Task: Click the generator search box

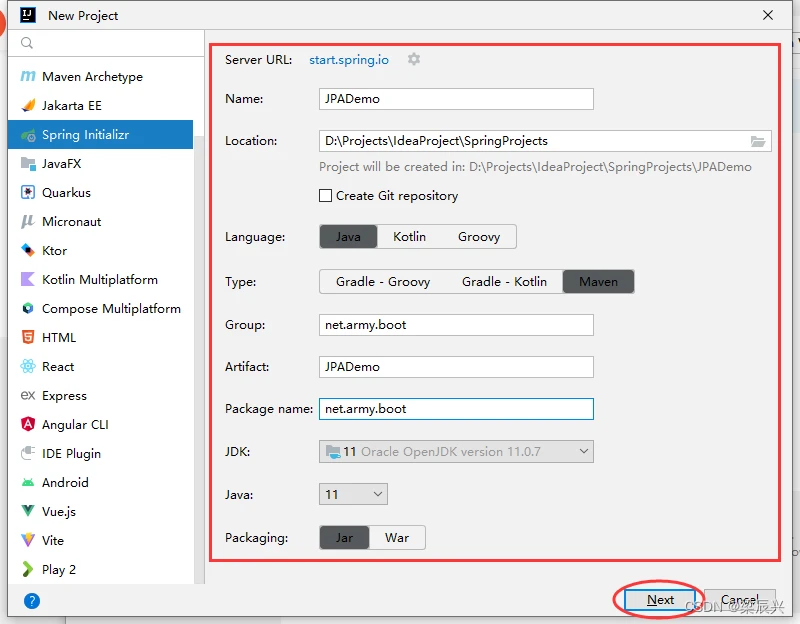Action: pyautogui.click(x=106, y=43)
